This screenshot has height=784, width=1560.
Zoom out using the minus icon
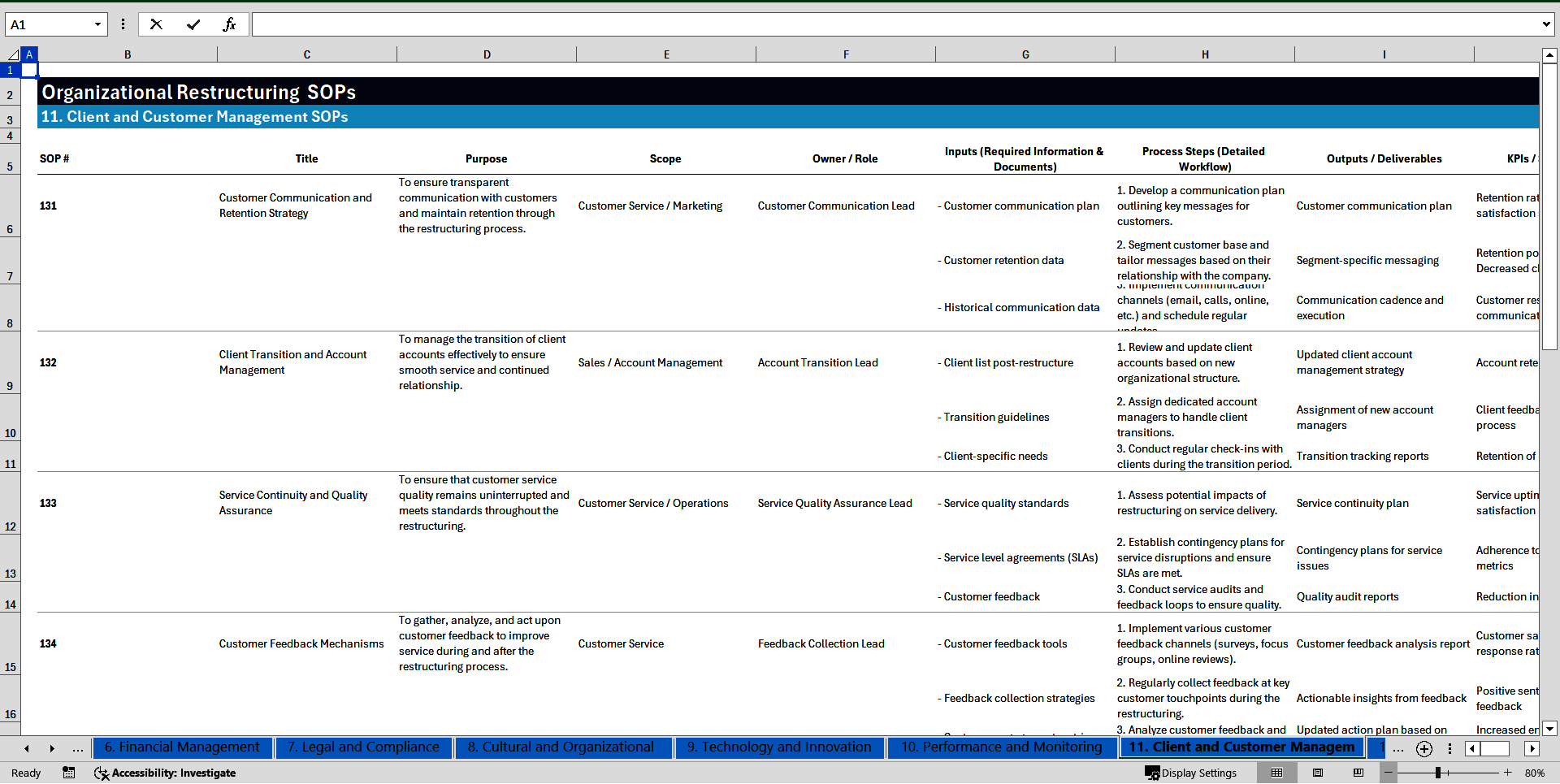click(1389, 773)
